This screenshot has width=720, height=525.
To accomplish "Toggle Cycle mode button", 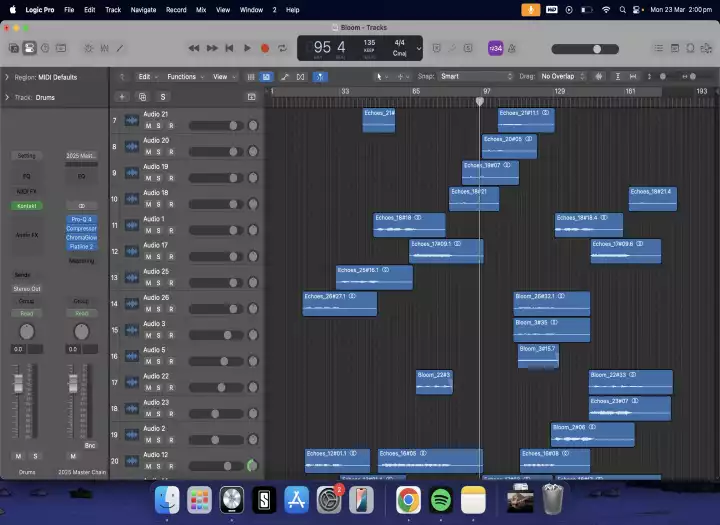I will [282, 48].
